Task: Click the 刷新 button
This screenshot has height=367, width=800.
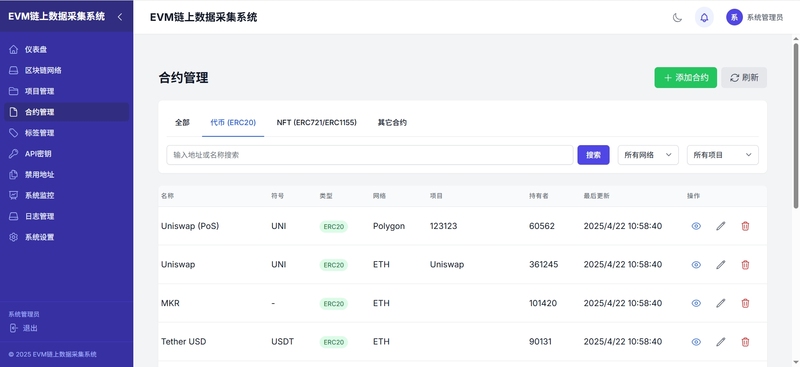Action: (744, 78)
